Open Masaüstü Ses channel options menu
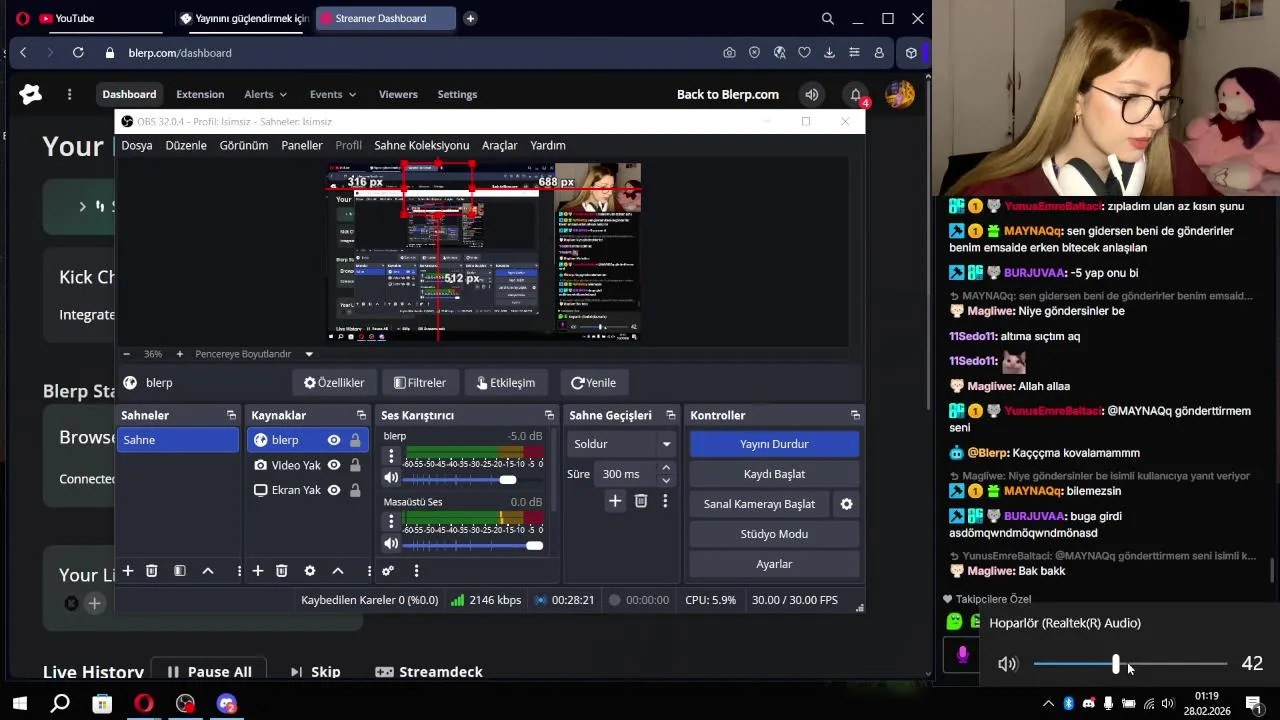The image size is (1280, 720). pyautogui.click(x=391, y=522)
